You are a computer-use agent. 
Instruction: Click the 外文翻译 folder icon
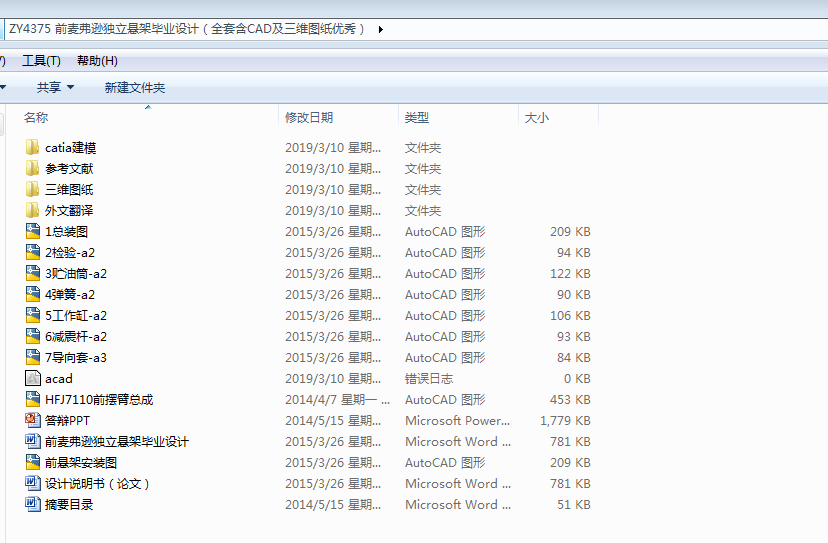pyautogui.click(x=32, y=210)
